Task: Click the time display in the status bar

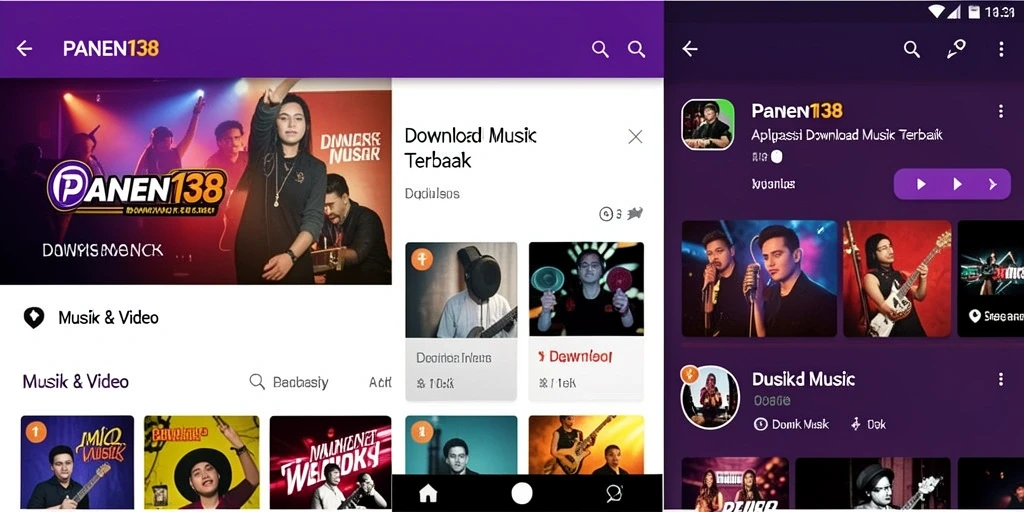Action: (x=999, y=11)
